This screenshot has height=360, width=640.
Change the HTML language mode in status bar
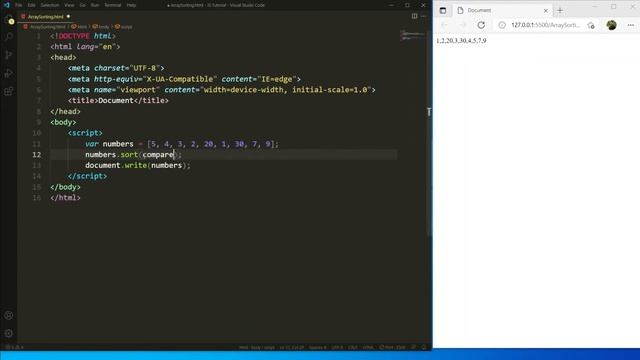pos(368,347)
